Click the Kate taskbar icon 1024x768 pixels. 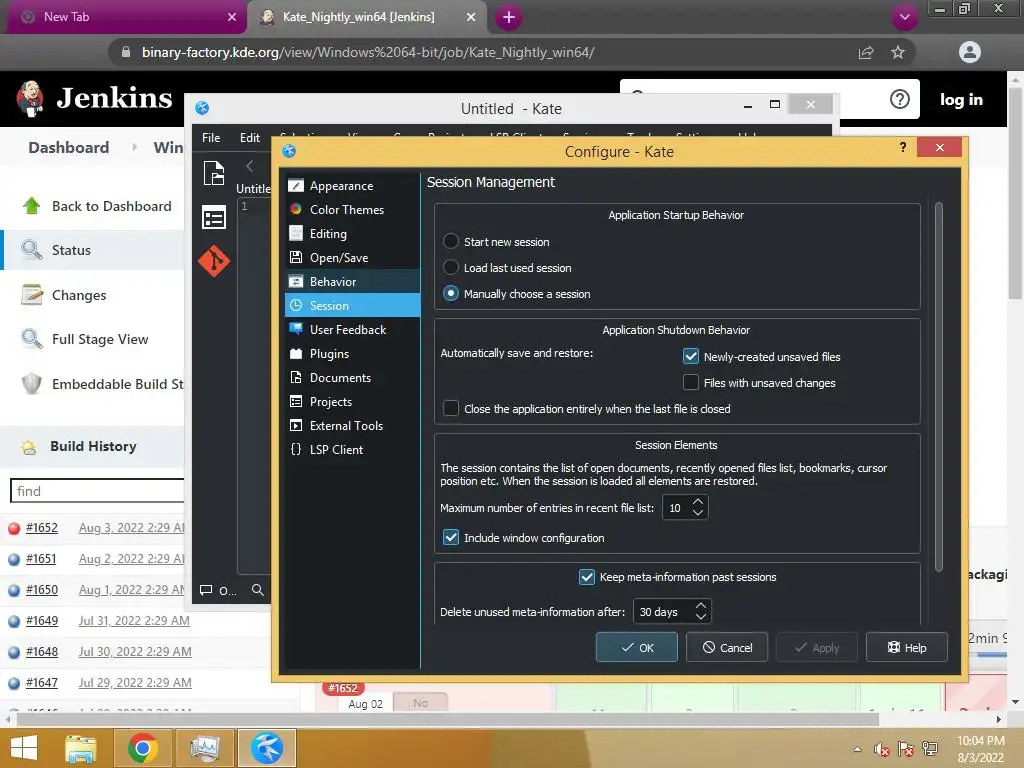pos(267,748)
